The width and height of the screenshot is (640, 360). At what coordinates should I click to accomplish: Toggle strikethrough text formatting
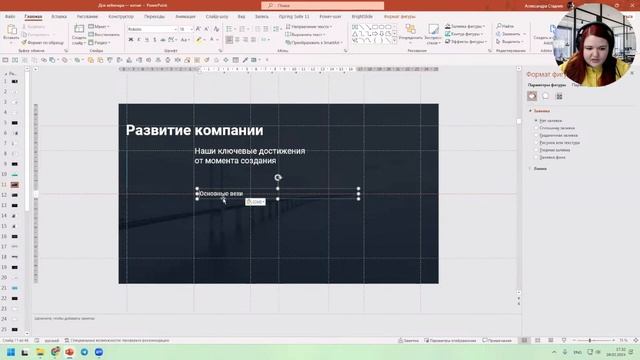[163, 40]
